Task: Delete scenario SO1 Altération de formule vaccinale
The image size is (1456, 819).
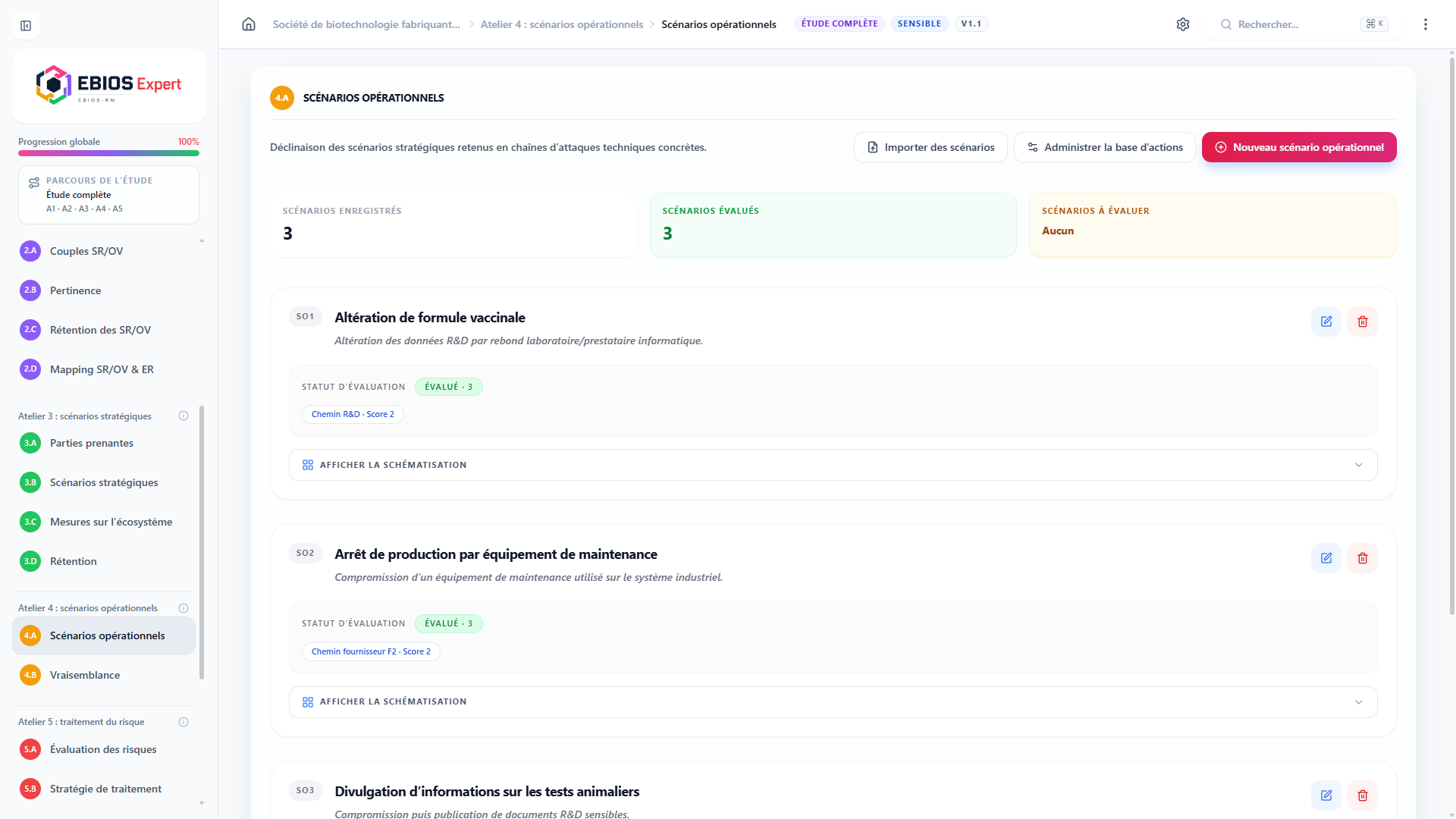Action: click(x=1363, y=322)
